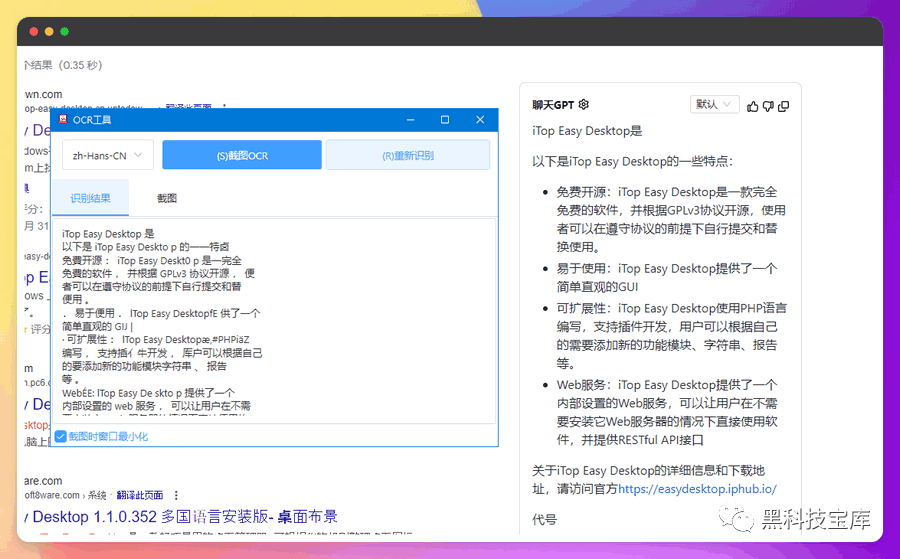
Task: Open the easydesktop.iphub.io link
Action: click(697, 489)
